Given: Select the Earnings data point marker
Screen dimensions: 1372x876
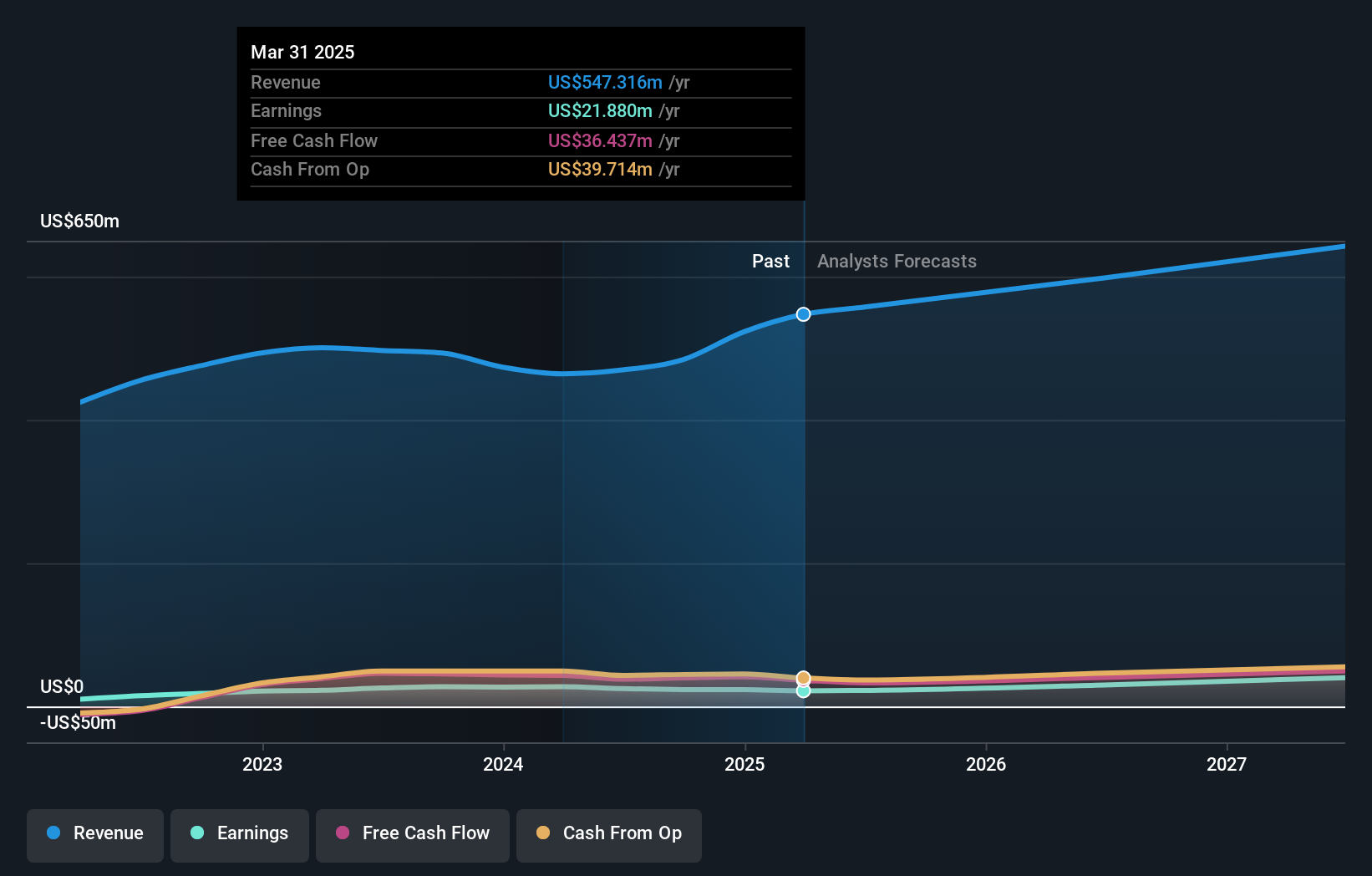Looking at the screenshot, I should pos(803,691).
